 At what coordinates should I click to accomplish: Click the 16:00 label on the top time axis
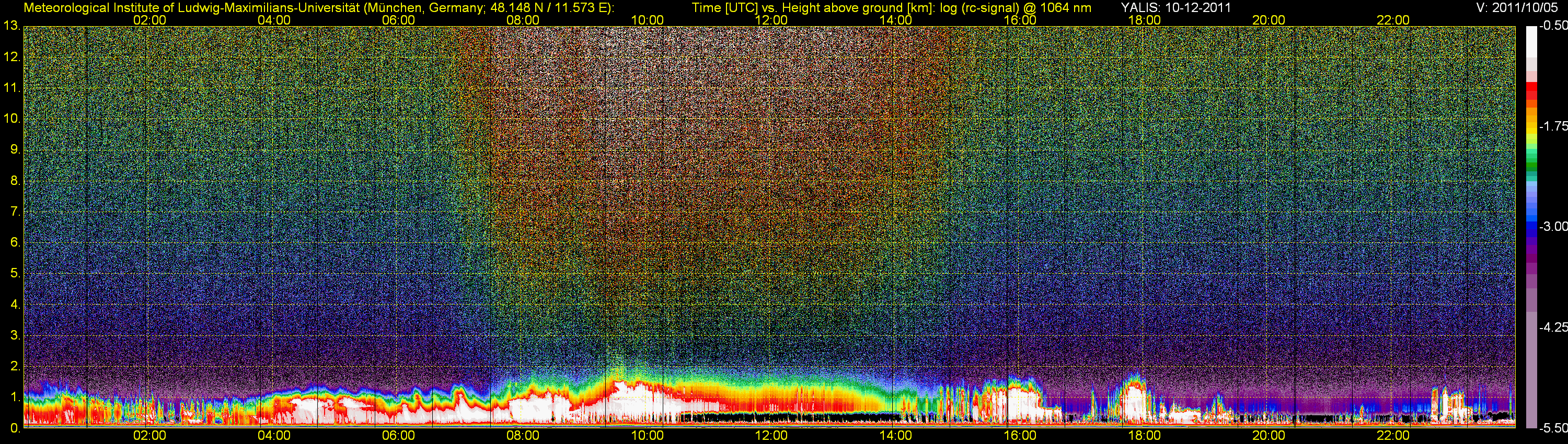point(1020,20)
